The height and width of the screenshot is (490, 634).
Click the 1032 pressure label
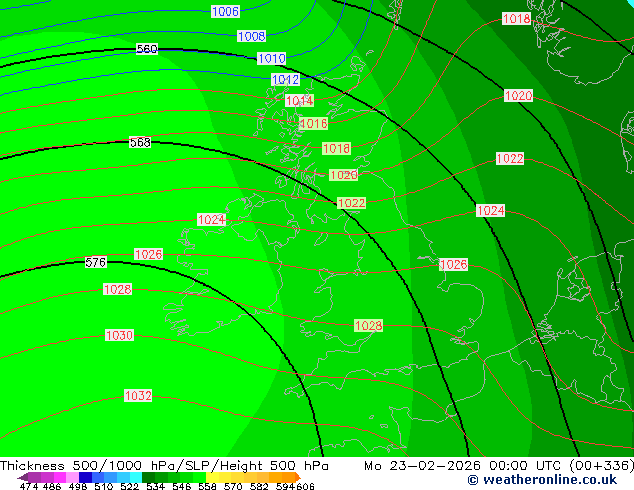[x=138, y=395]
